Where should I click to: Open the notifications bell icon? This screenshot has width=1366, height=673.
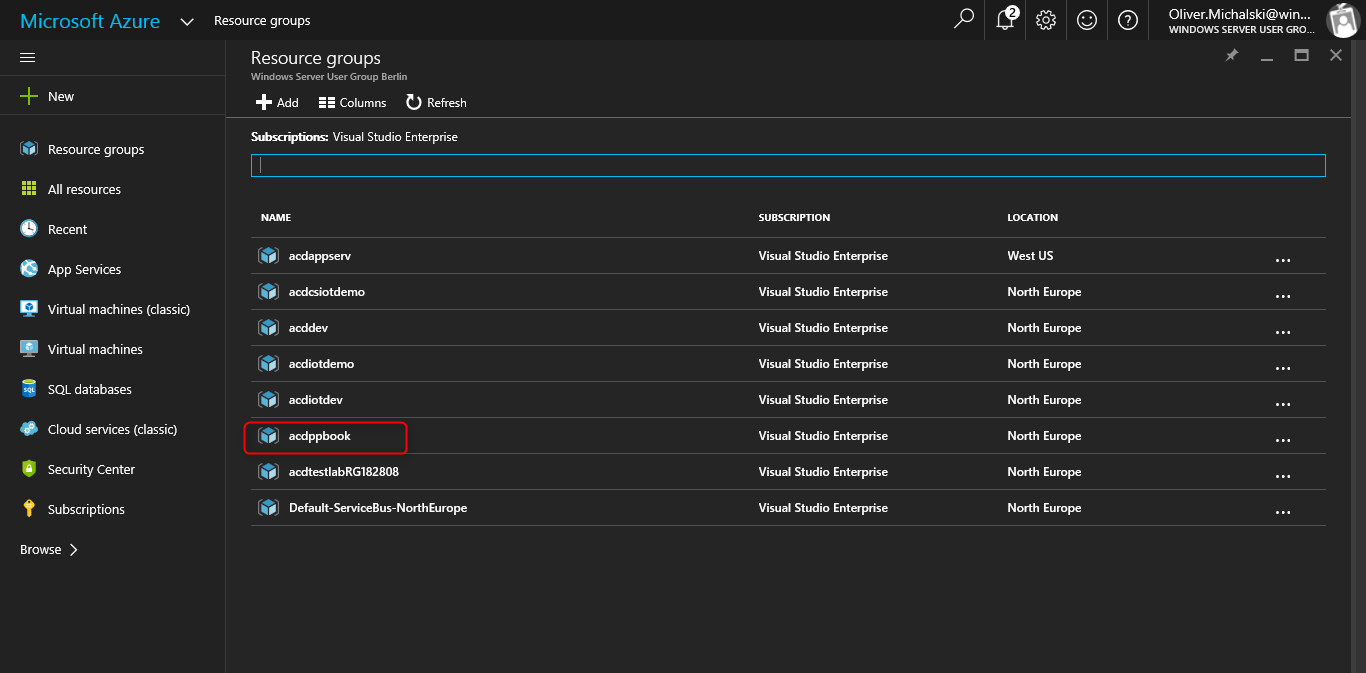point(1006,20)
